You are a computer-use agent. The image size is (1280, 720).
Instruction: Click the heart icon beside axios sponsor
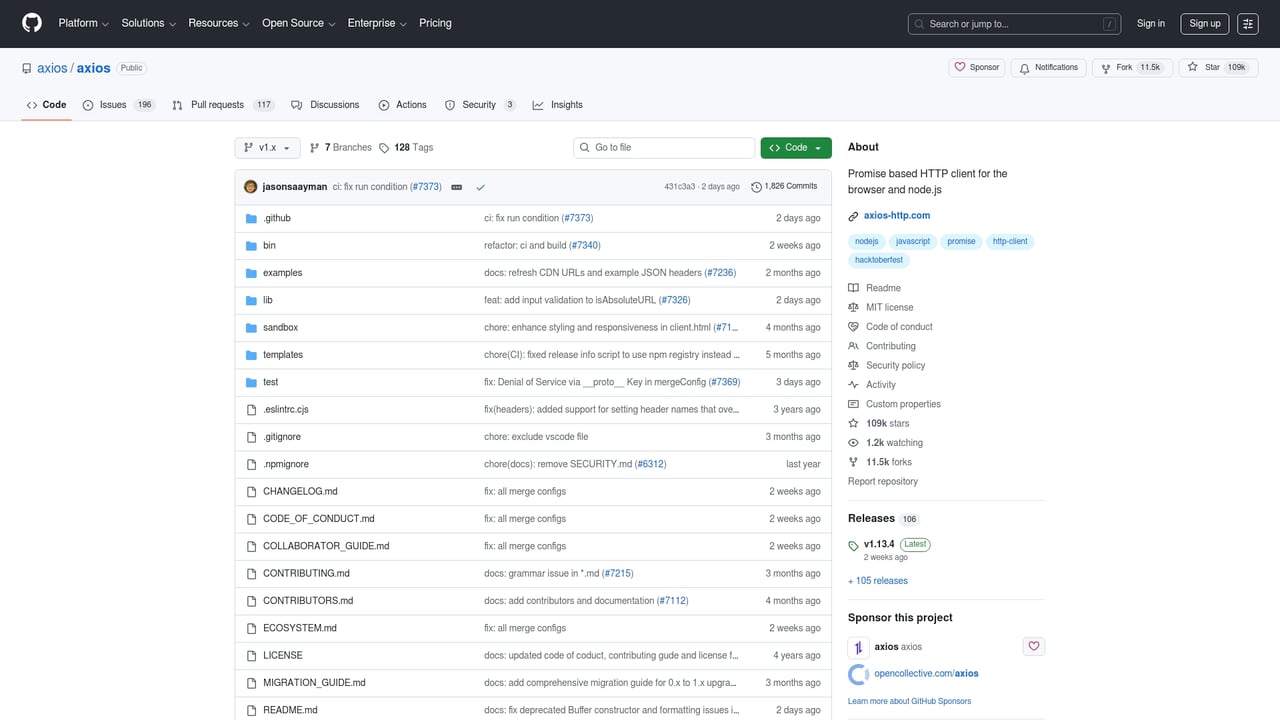pyautogui.click(x=1033, y=646)
